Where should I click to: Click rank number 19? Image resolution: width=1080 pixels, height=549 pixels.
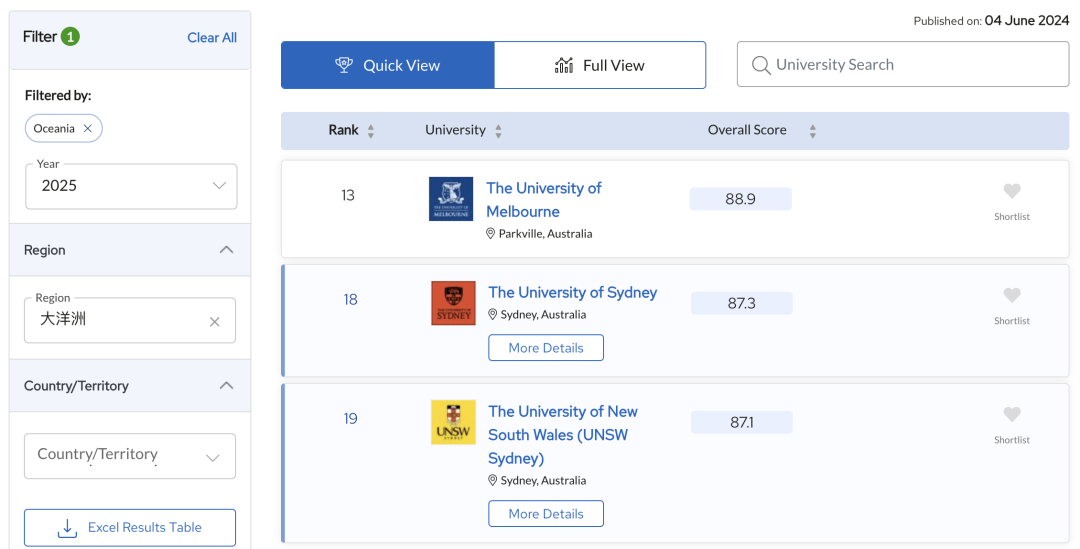pyautogui.click(x=351, y=419)
